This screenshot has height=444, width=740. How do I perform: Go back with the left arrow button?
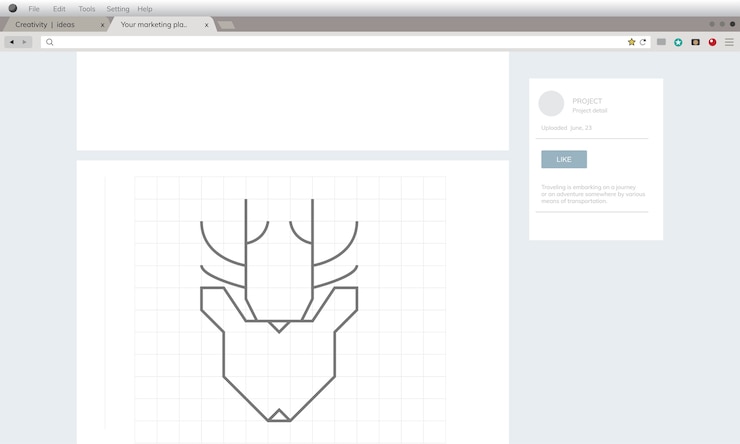12,42
